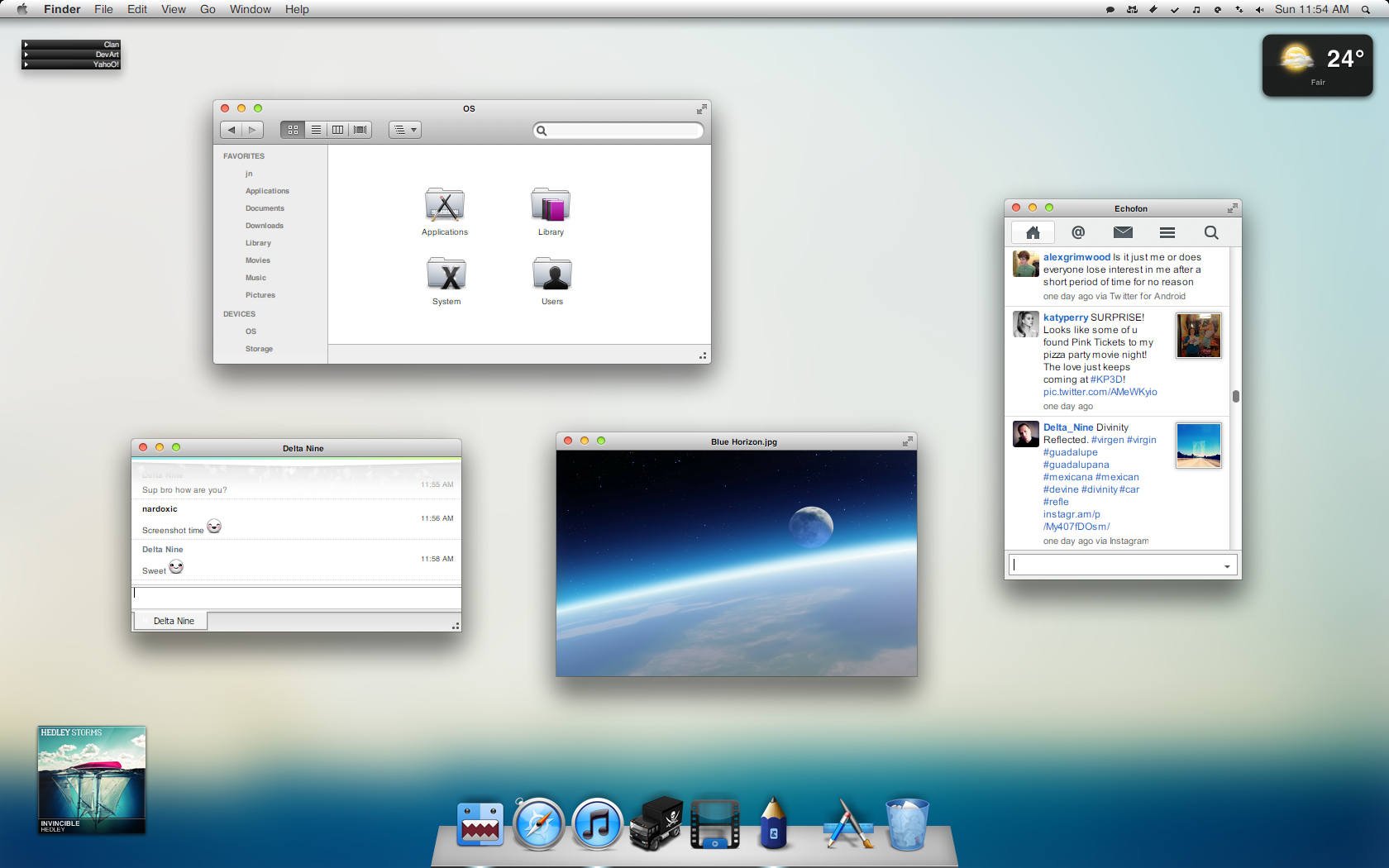
Task: Open the pencil app in dock
Action: tap(774, 823)
